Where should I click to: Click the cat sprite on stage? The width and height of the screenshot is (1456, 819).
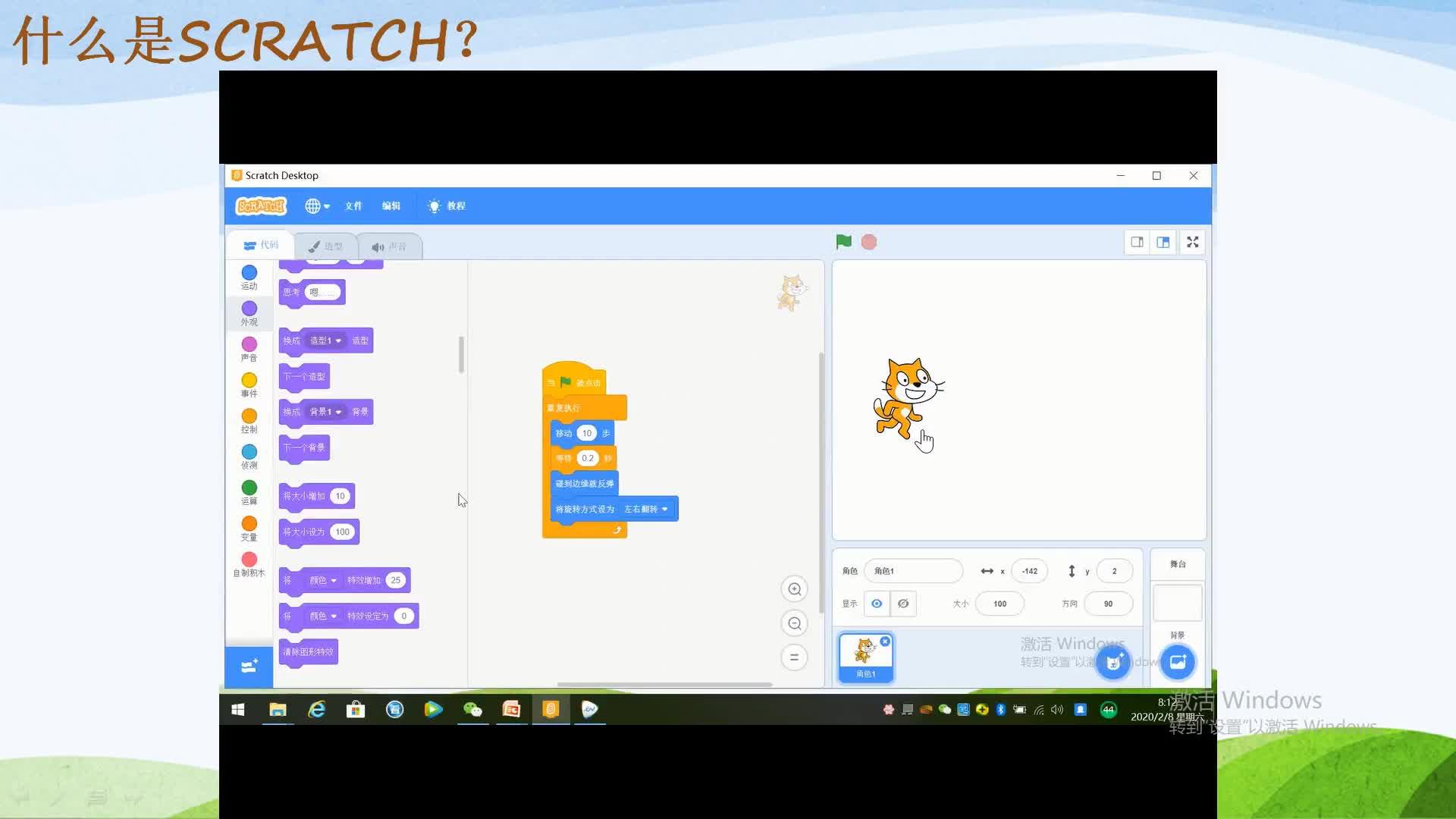pyautogui.click(x=908, y=397)
